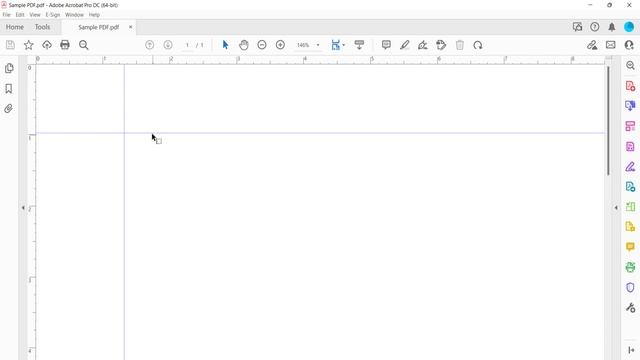
Task: Send the file by email envelope icon
Action: click(x=611, y=45)
